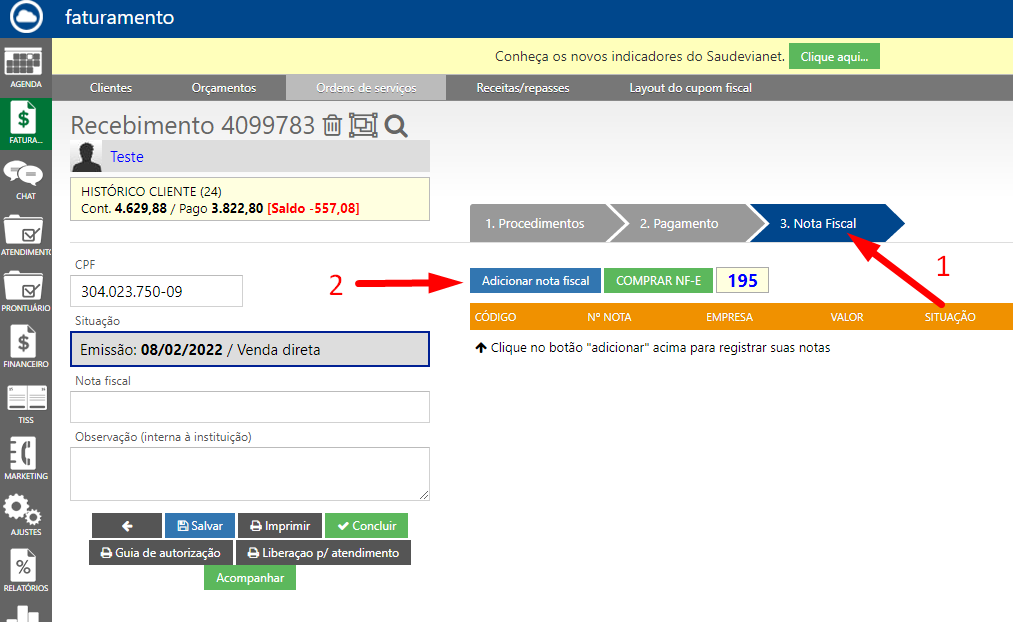This screenshot has height=622, width=1013.
Task: Click the Imprimir button
Action: tap(280, 526)
